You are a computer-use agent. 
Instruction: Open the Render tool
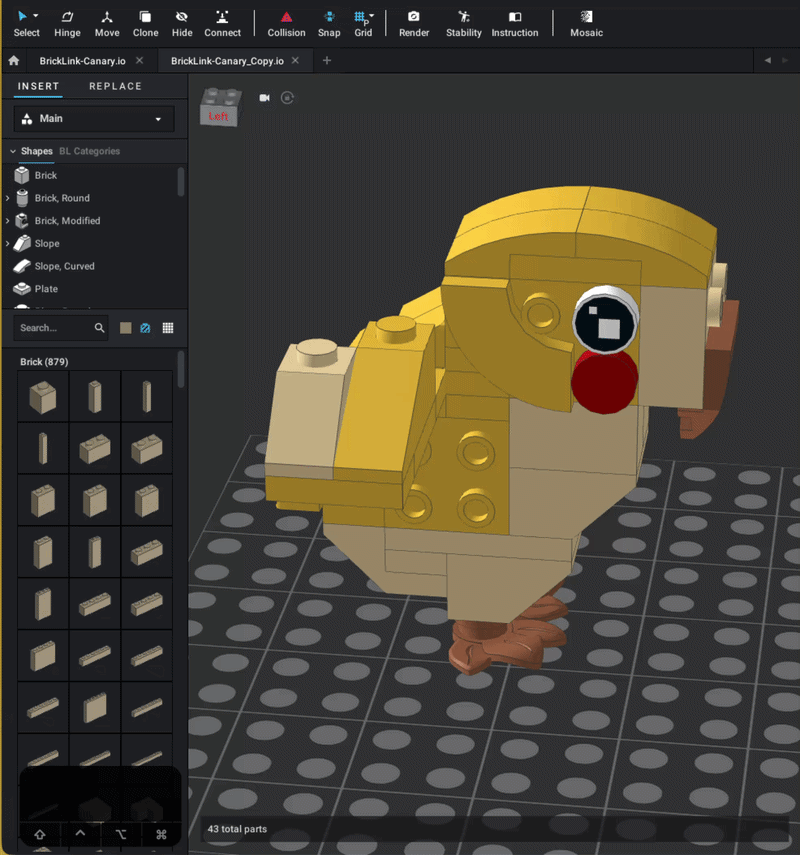click(x=414, y=23)
